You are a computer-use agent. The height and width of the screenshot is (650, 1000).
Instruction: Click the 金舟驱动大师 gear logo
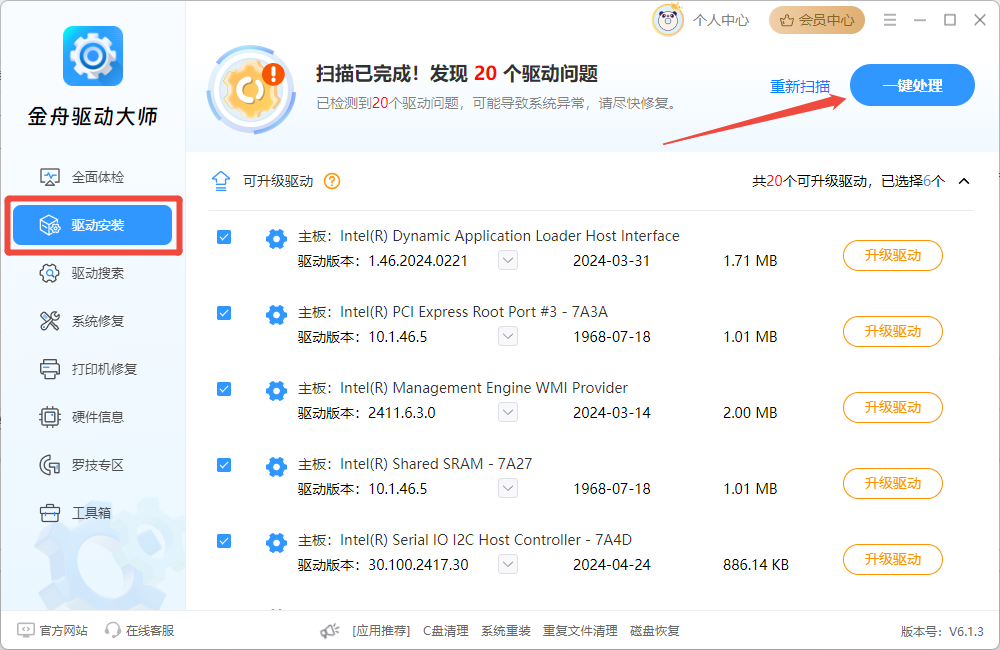pos(93,56)
